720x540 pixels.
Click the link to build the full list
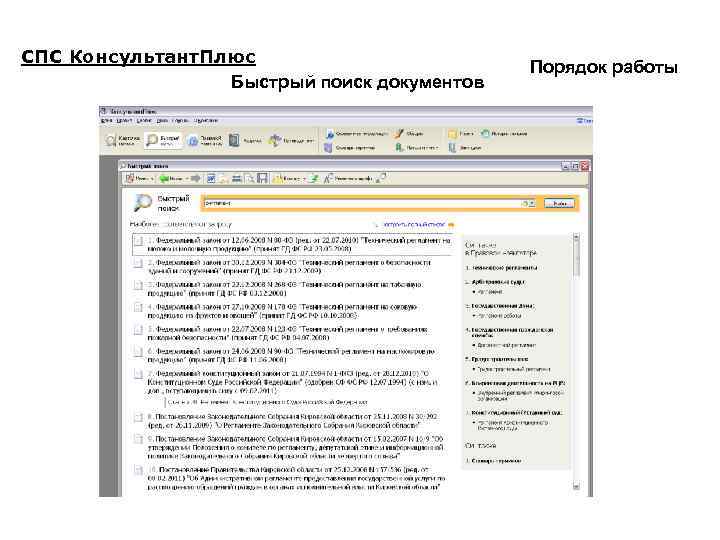(x=413, y=225)
